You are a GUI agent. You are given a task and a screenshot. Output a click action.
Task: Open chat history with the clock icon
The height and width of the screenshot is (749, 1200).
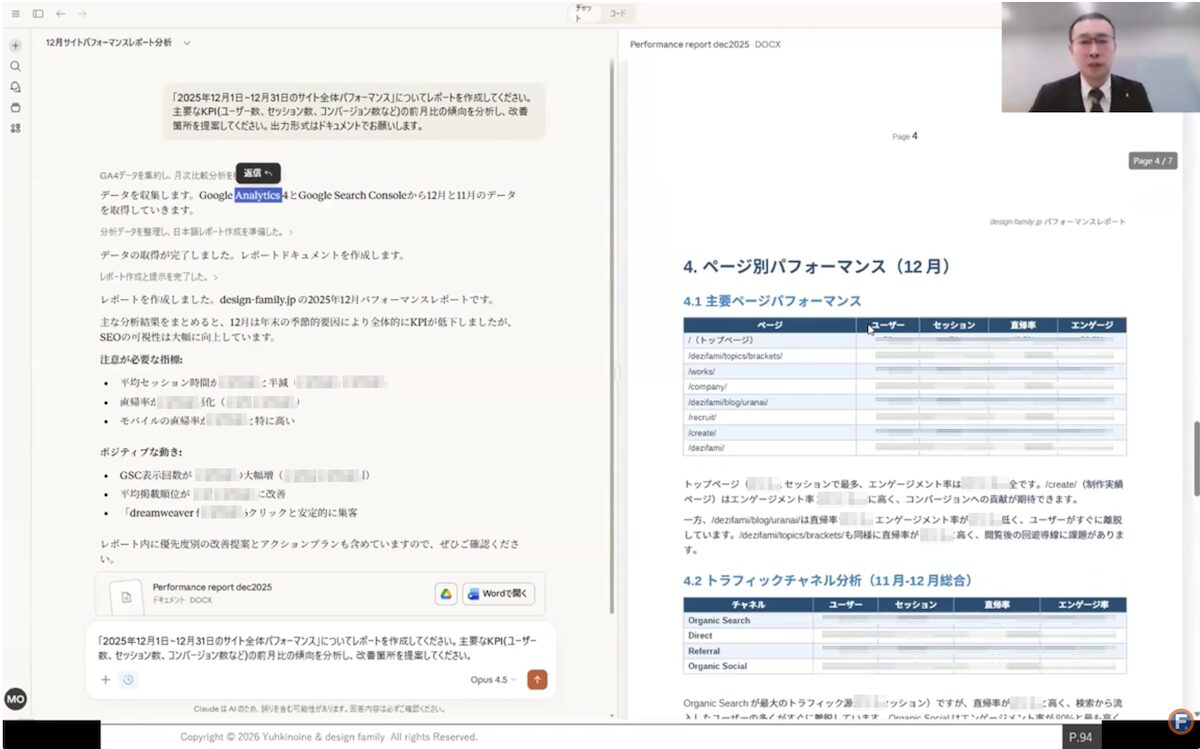[128, 679]
